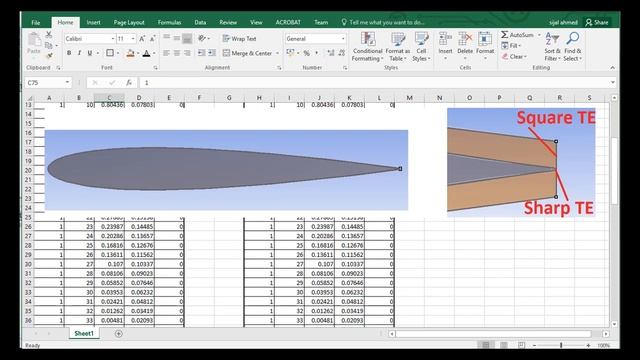This screenshot has width=640, height=360.
Task: Open Clear eraser options
Action: click(x=514, y=56)
